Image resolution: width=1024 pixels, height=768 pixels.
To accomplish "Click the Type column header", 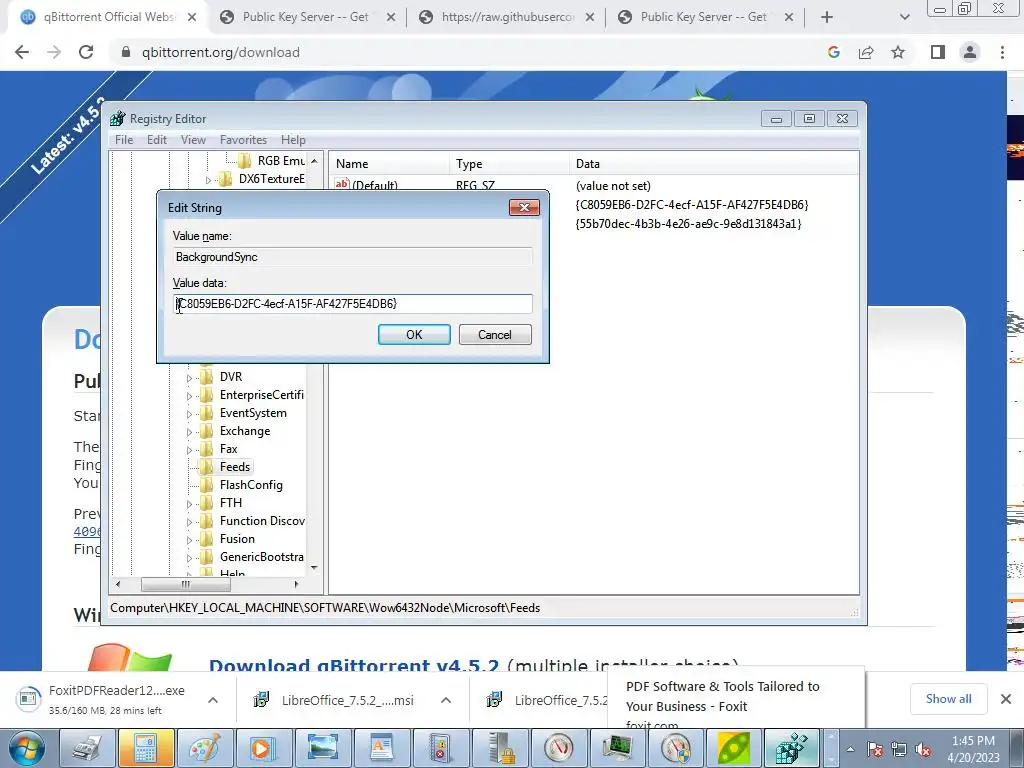I will [x=509, y=164].
